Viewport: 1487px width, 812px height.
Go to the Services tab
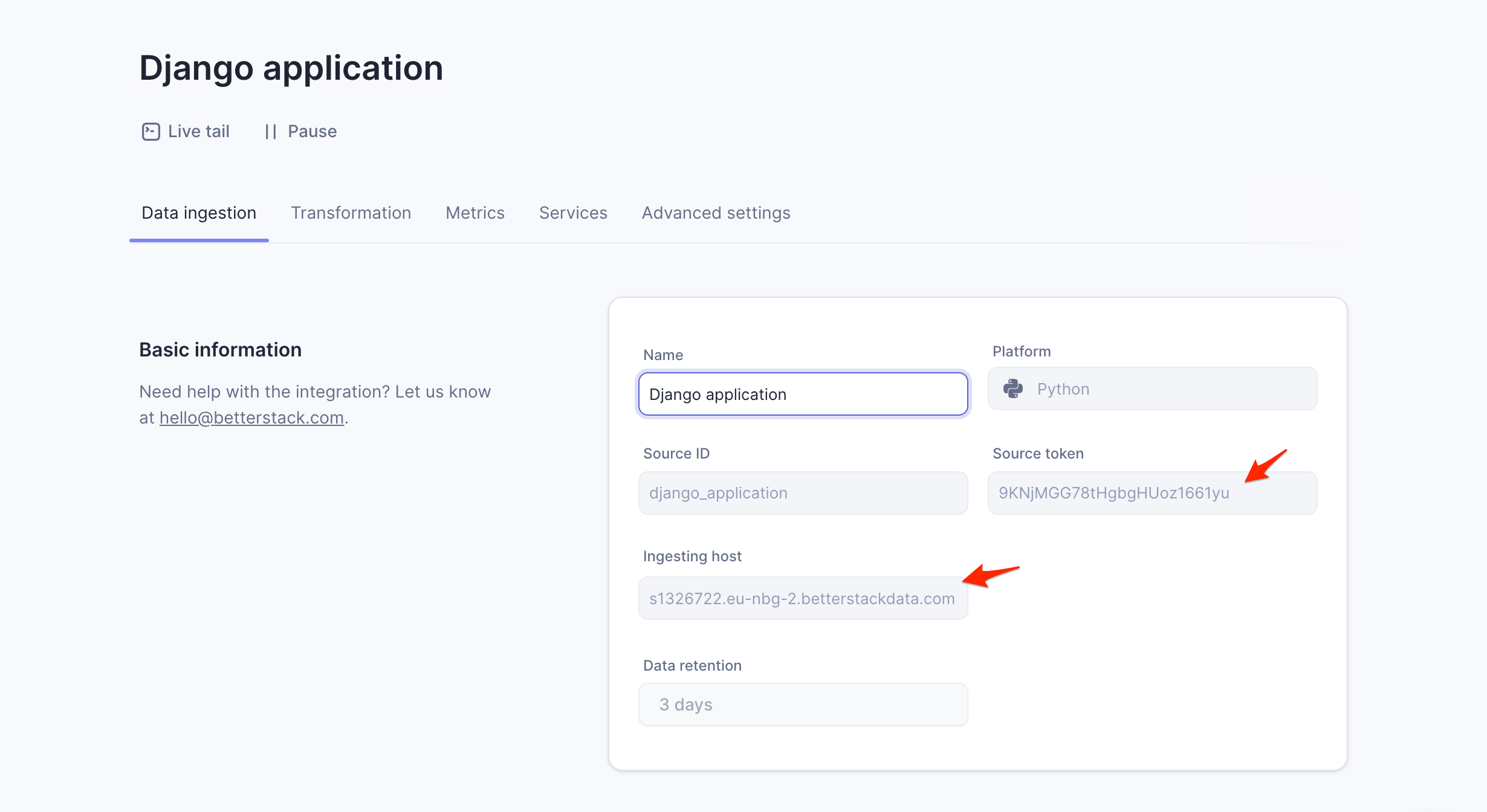(573, 213)
